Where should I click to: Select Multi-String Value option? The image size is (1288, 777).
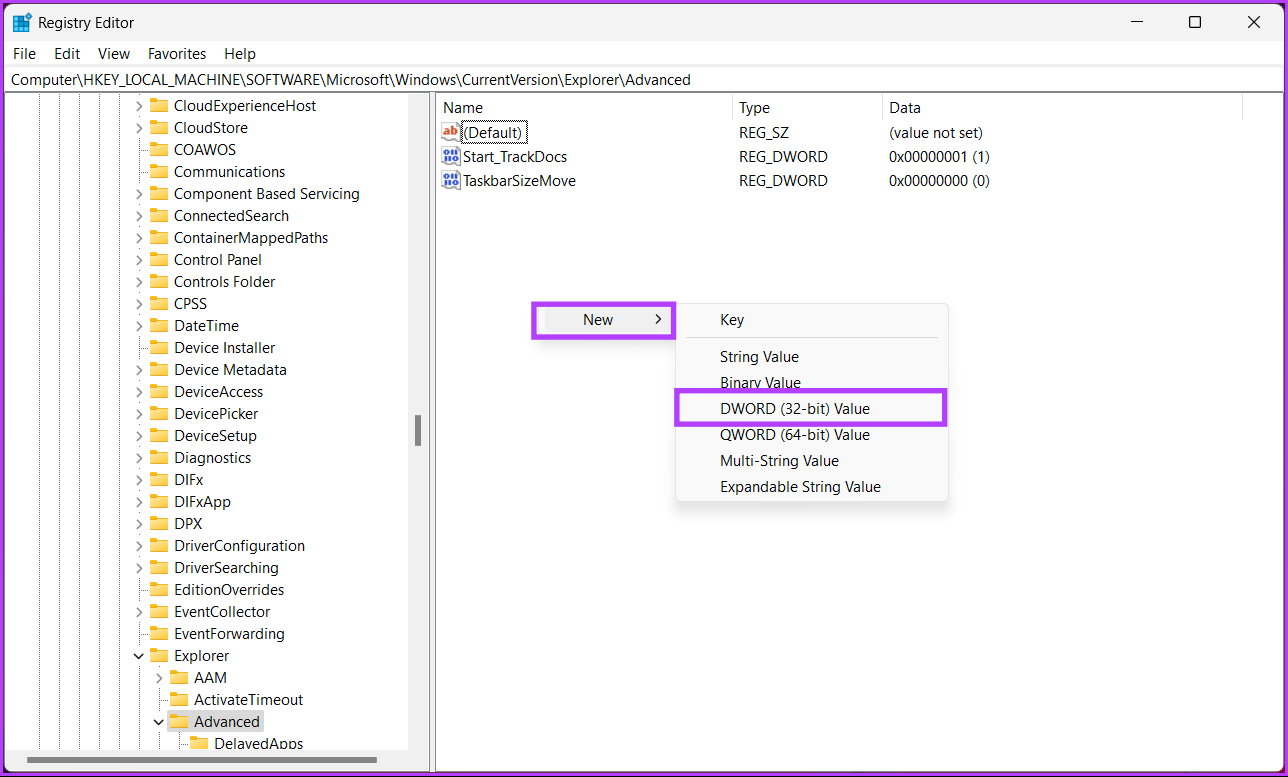(811, 461)
